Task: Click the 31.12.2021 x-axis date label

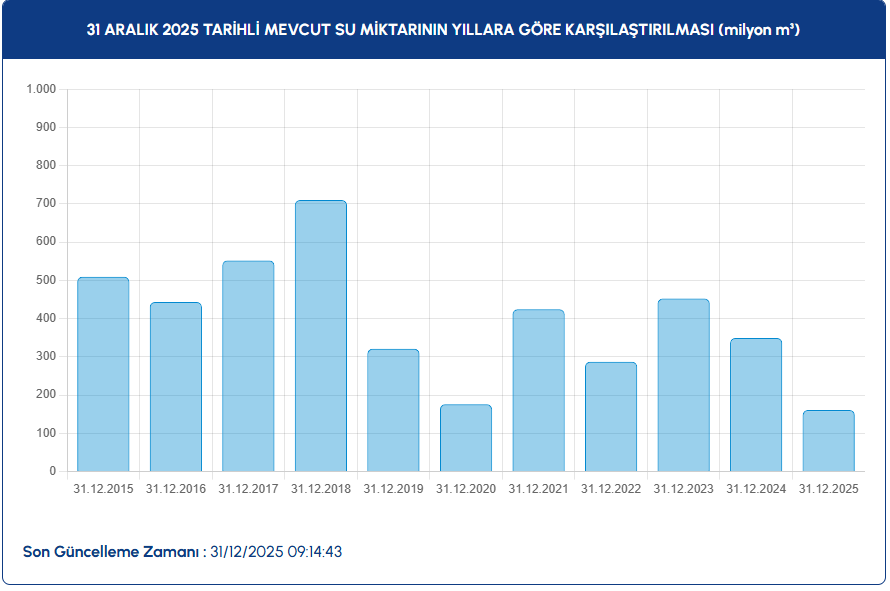Action: tap(538, 489)
